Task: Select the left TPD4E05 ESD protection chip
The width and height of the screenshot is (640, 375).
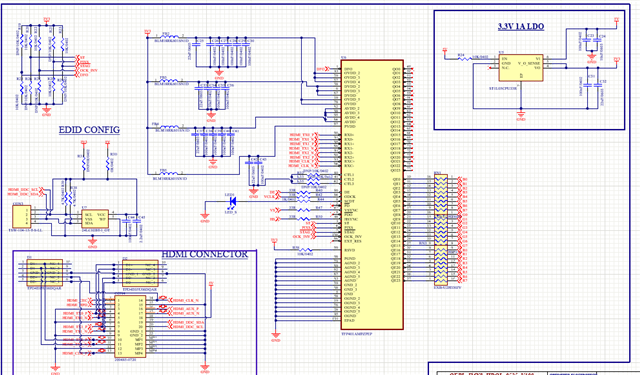Action: tap(44, 273)
